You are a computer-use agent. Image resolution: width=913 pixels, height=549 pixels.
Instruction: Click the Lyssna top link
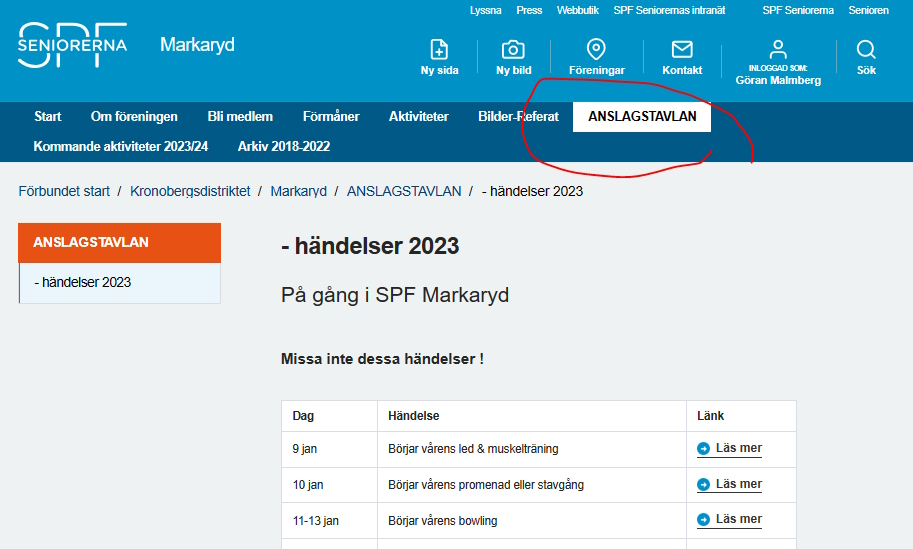point(486,10)
